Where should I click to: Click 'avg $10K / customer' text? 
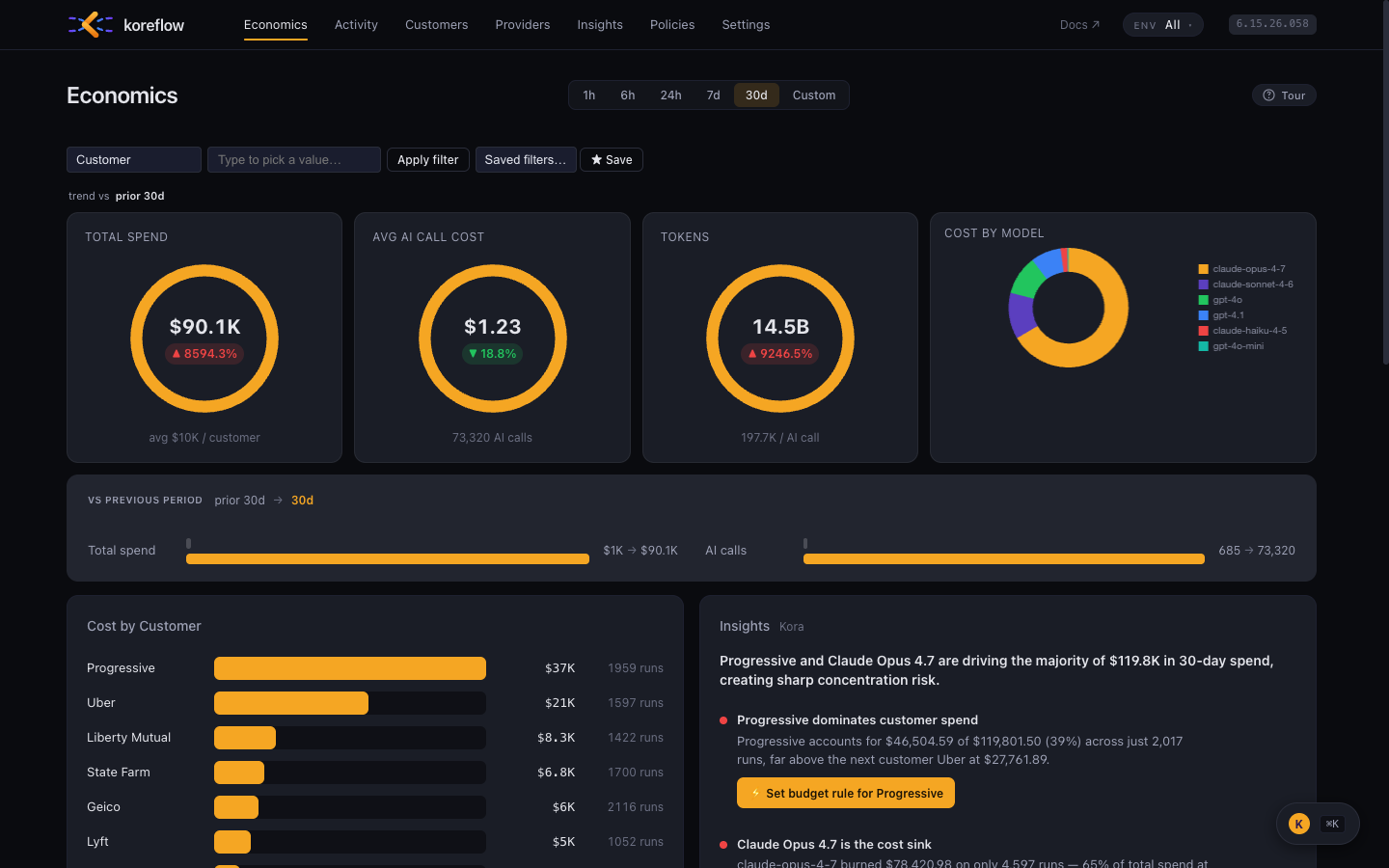pyautogui.click(x=204, y=438)
